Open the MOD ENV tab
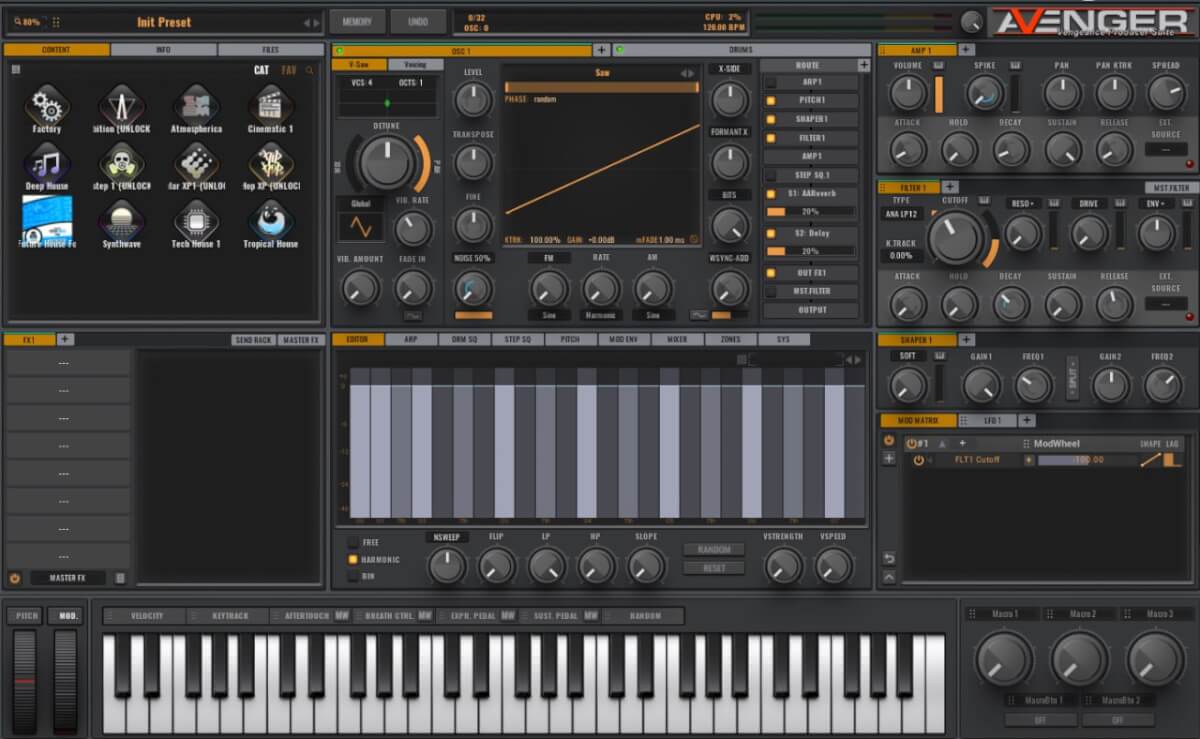 (623, 340)
